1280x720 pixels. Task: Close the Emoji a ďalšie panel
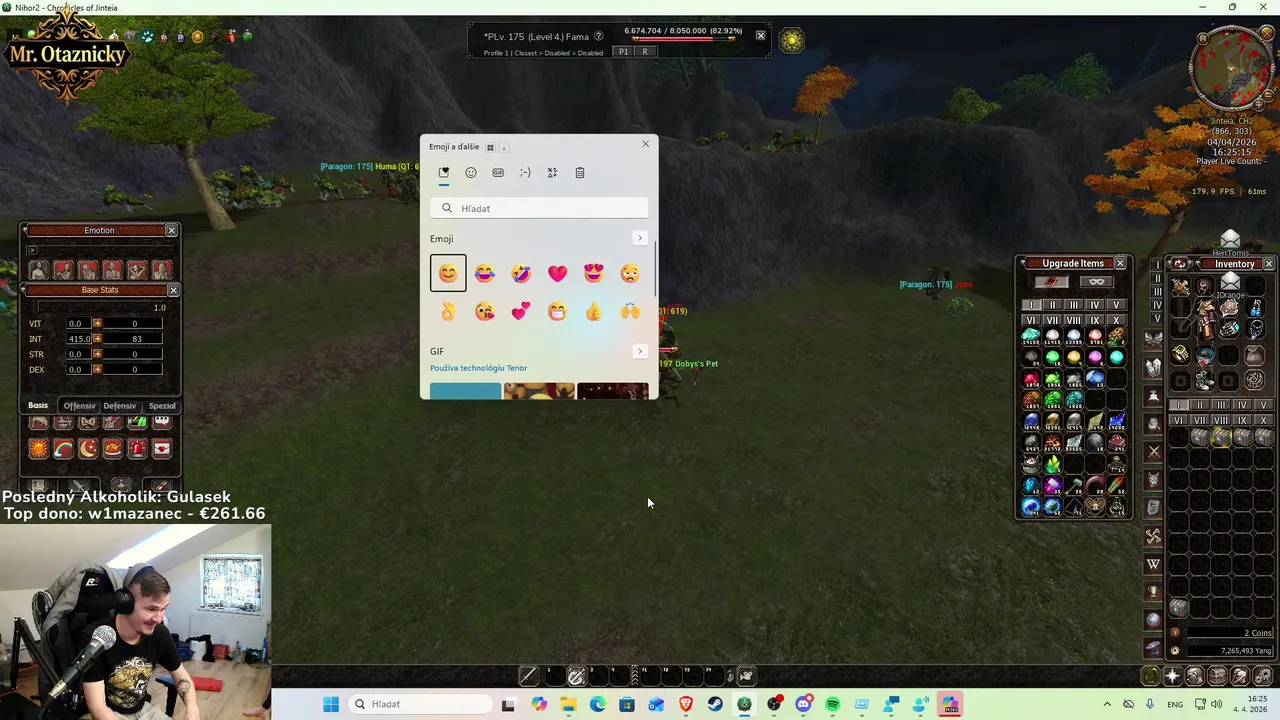645,144
